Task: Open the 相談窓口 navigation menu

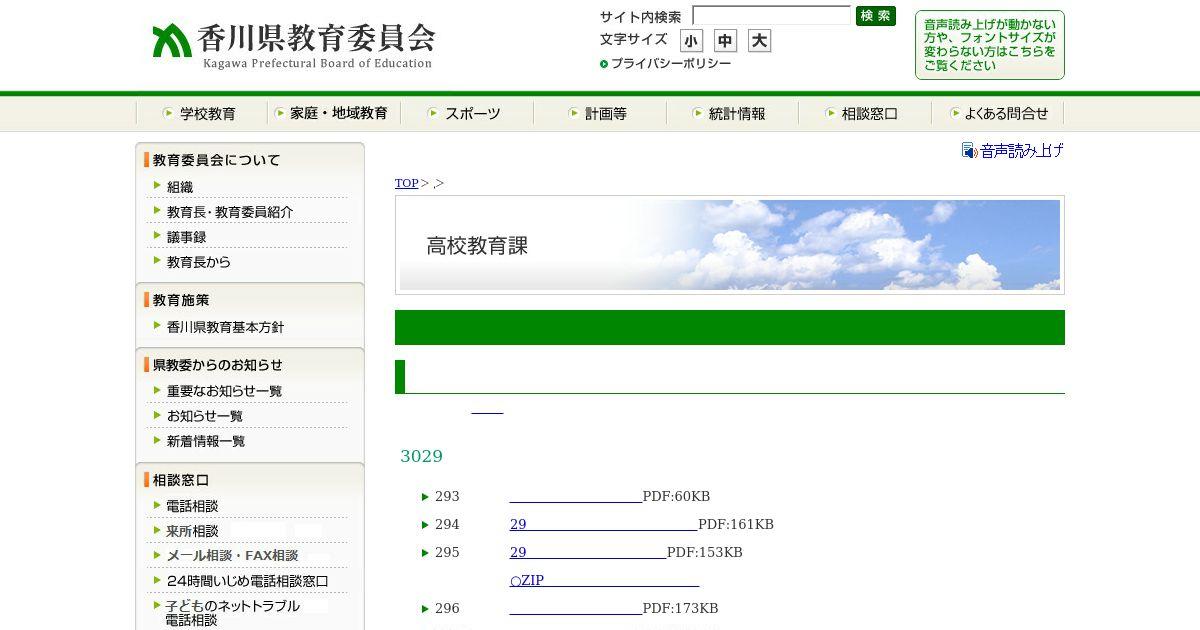Action: 865,114
